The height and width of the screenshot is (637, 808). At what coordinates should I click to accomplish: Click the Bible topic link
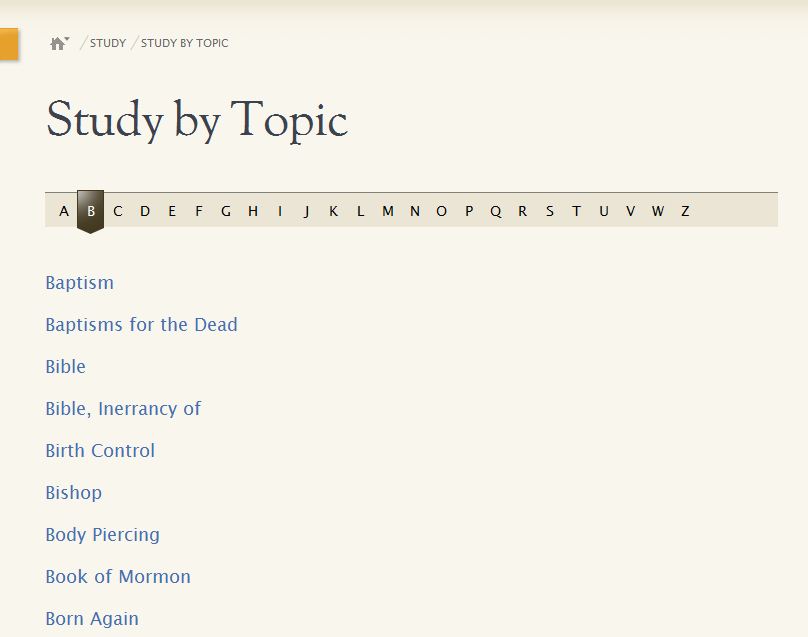point(66,367)
